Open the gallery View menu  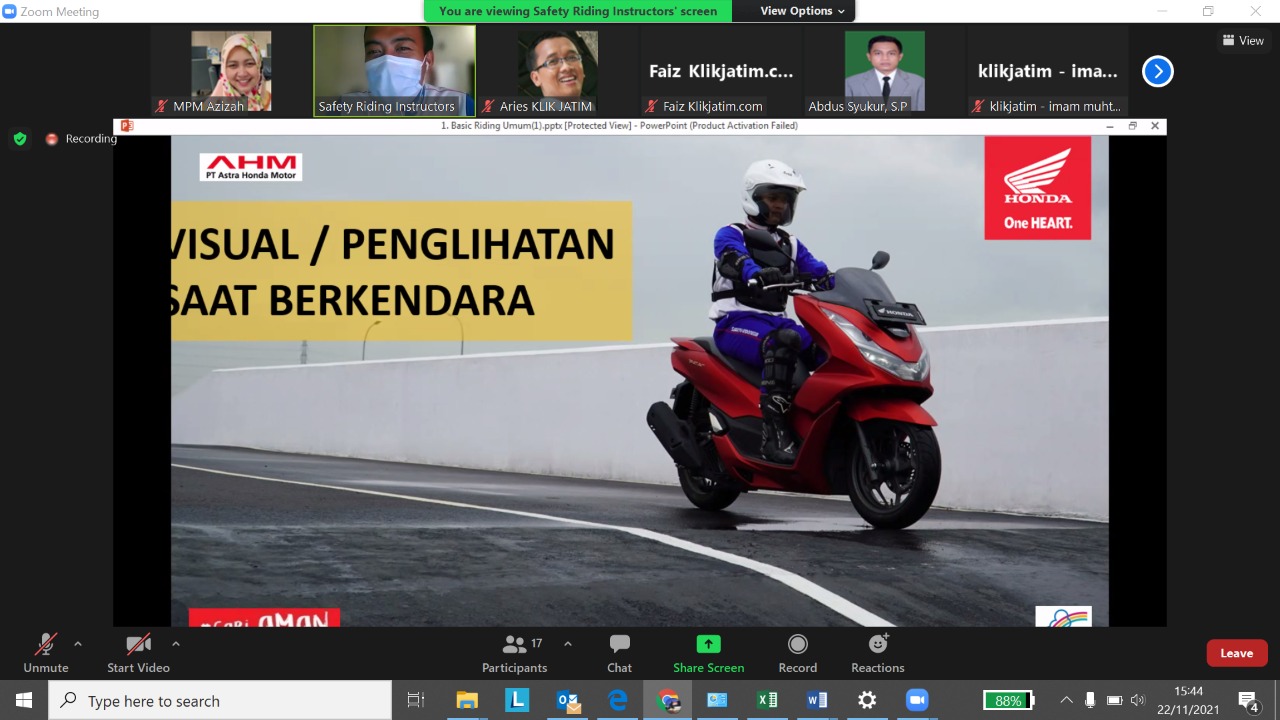pos(1243,40)
